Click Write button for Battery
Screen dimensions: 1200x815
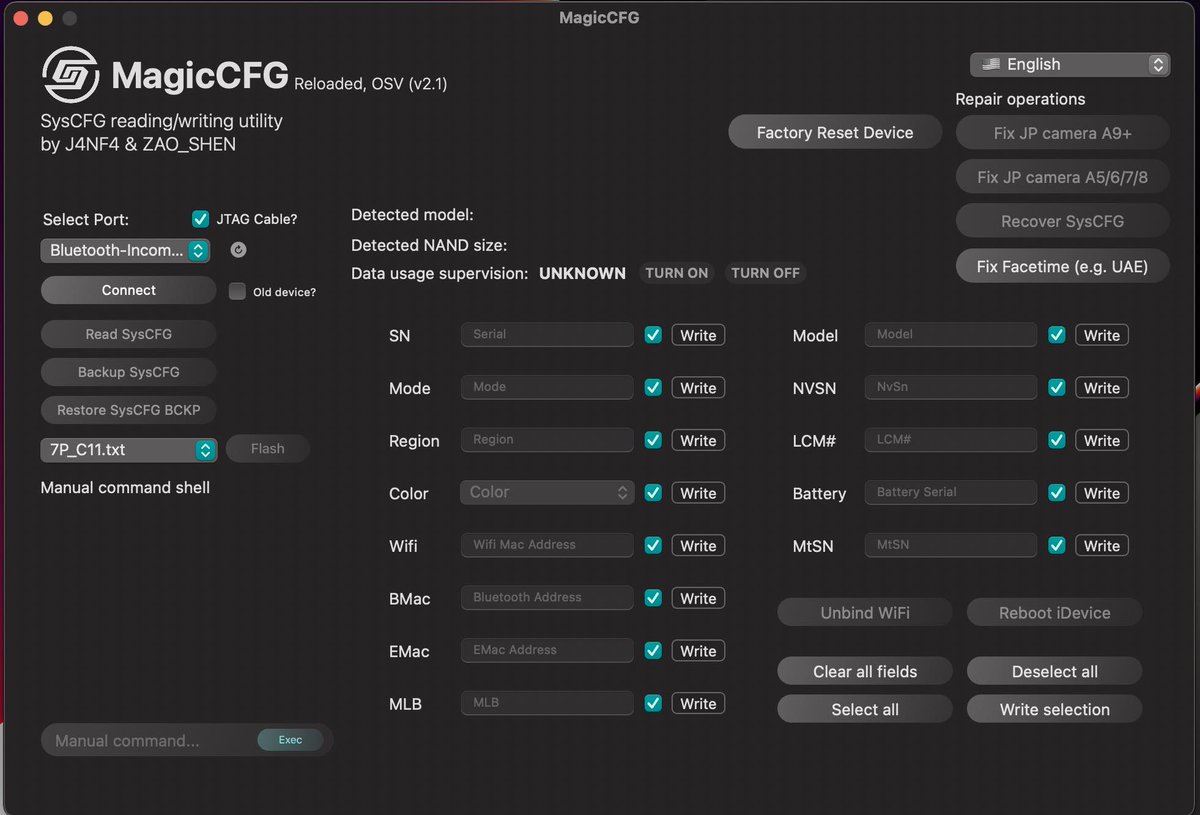tap(1102, 493)
